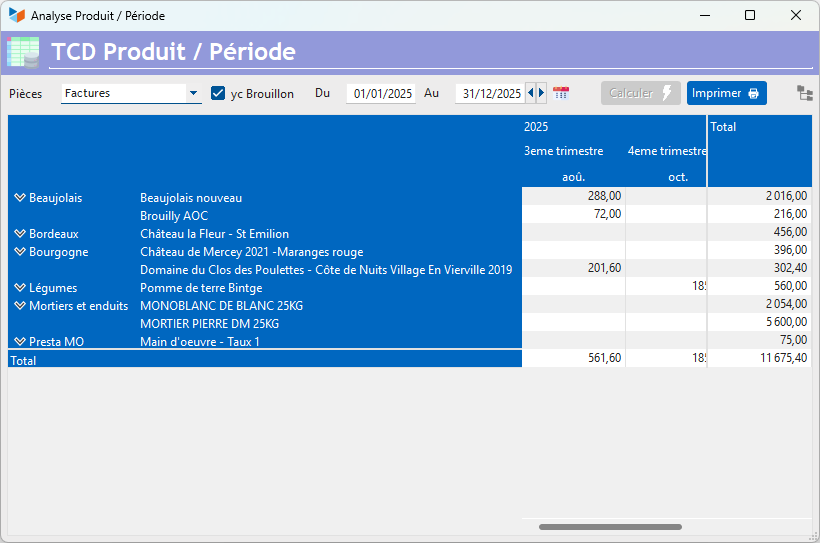Select the MORTIER PIERRE DM 25KG row
The image size is (820, 543).
[x=209, y=324]
